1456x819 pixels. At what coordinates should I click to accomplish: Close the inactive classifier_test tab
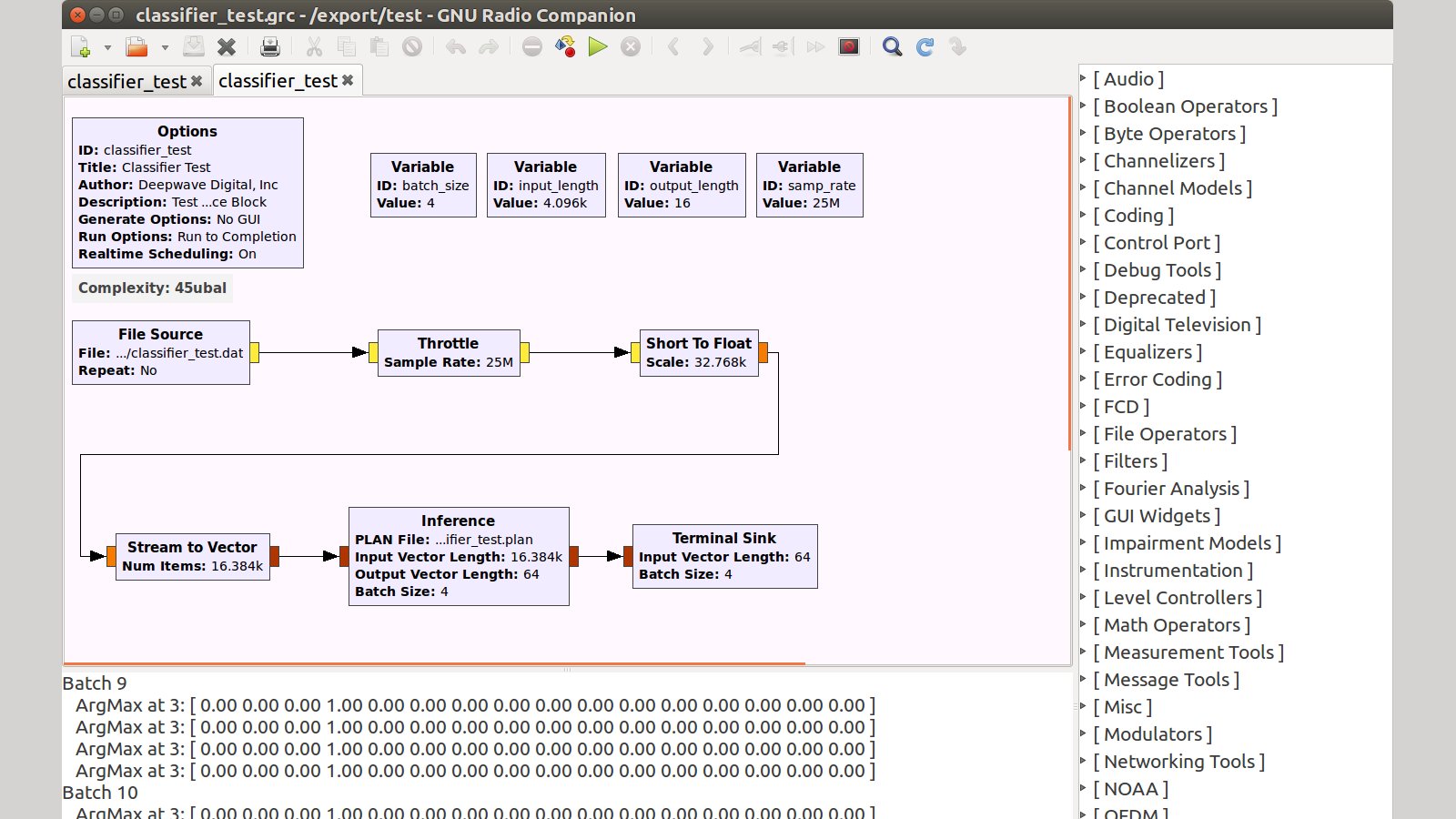[197, 81]
